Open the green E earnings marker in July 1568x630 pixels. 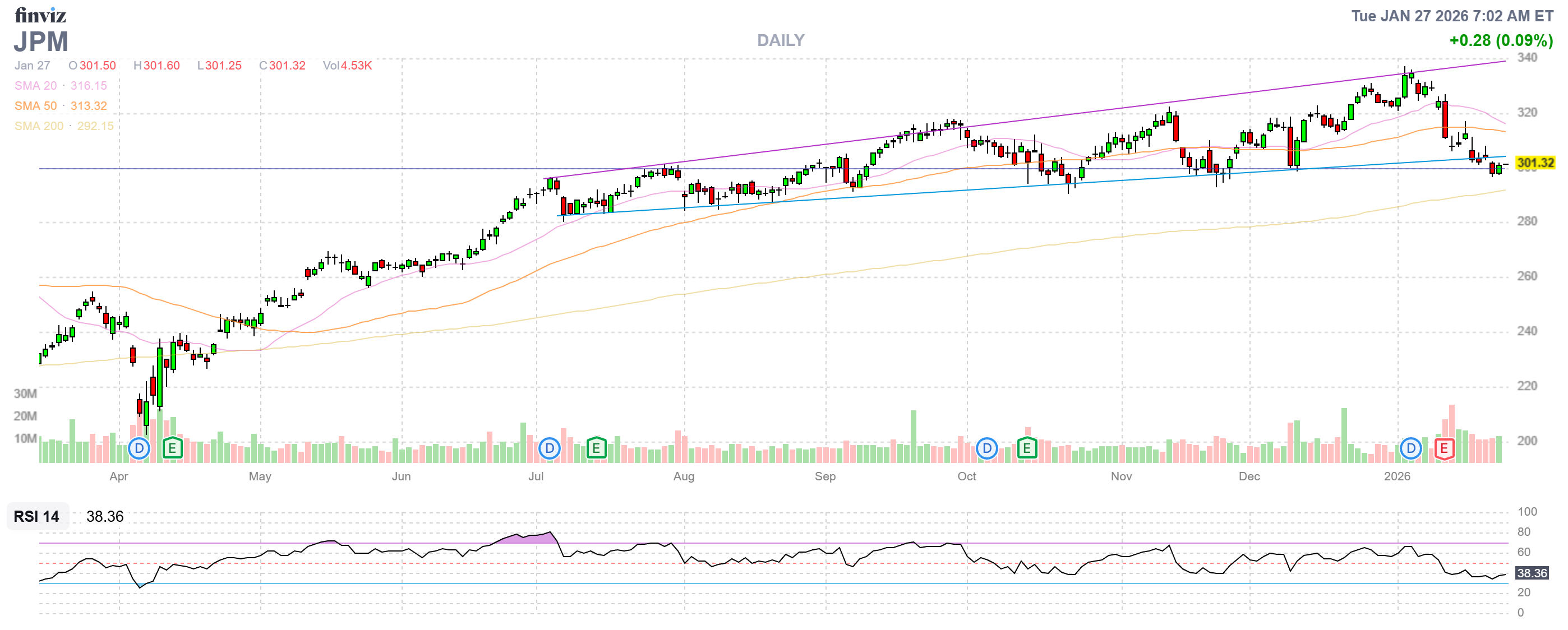pos(596,450)
